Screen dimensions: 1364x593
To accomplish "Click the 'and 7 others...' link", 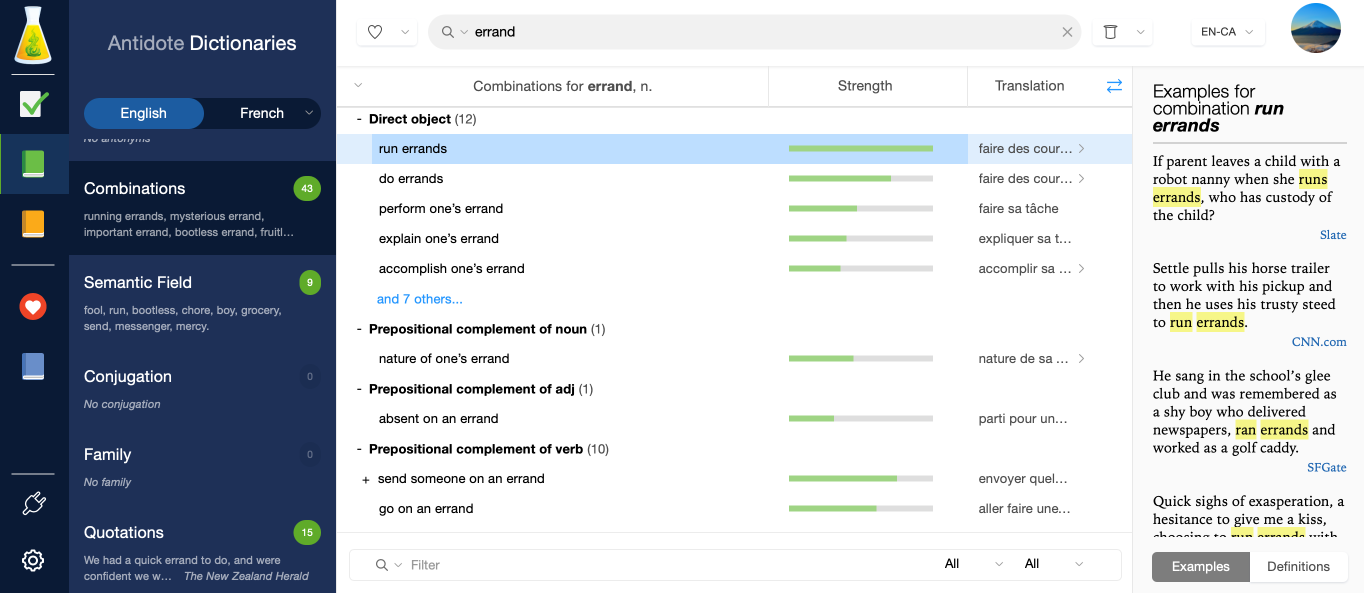I will [x=420, y=299].
